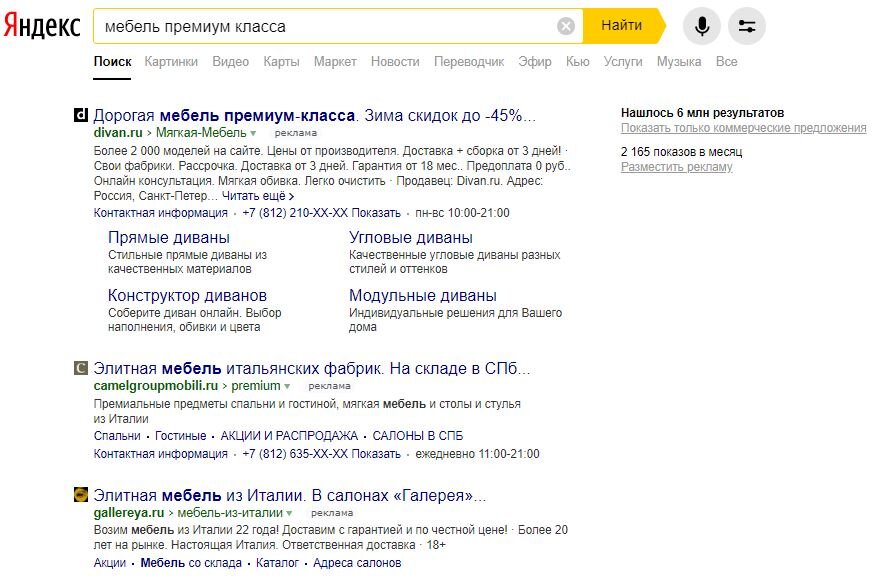
Task: Open the divan.ru domain link
Action: tap(118, 133)
